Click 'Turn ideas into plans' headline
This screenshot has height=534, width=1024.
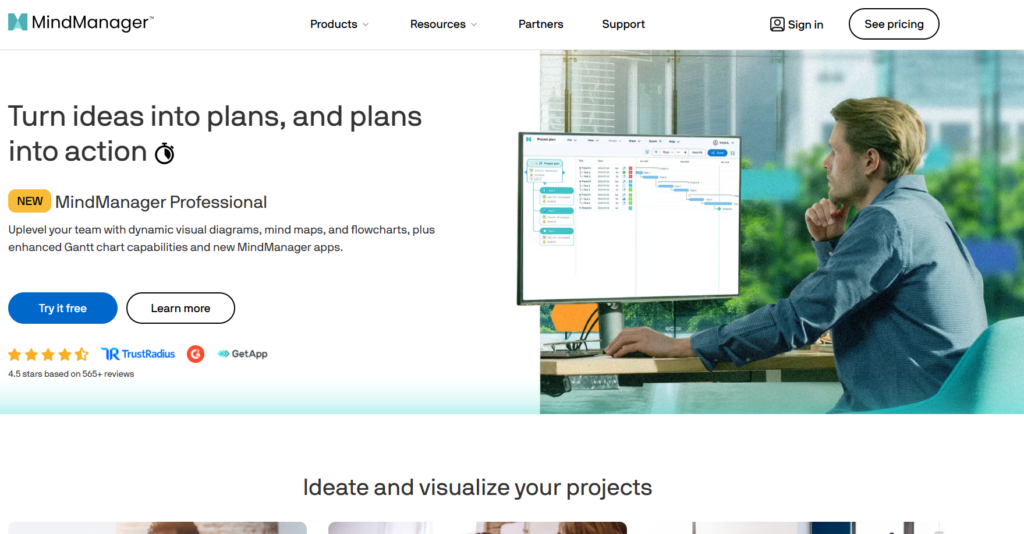(x=215, y=134)
